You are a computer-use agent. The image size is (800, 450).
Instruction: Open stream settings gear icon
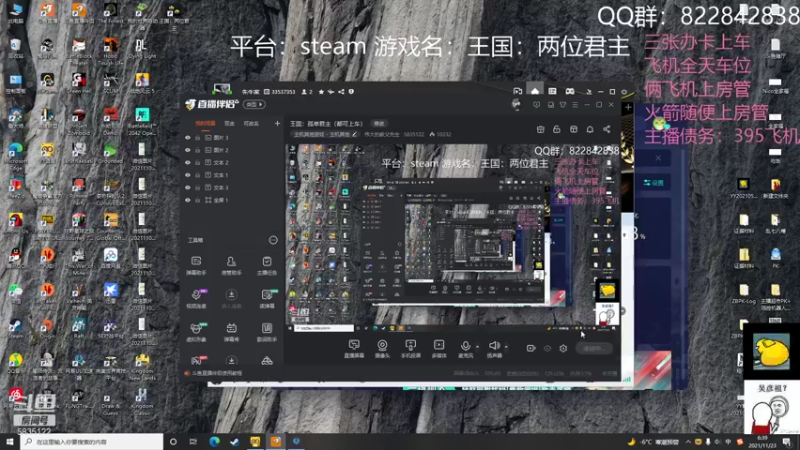pos(563,348)
